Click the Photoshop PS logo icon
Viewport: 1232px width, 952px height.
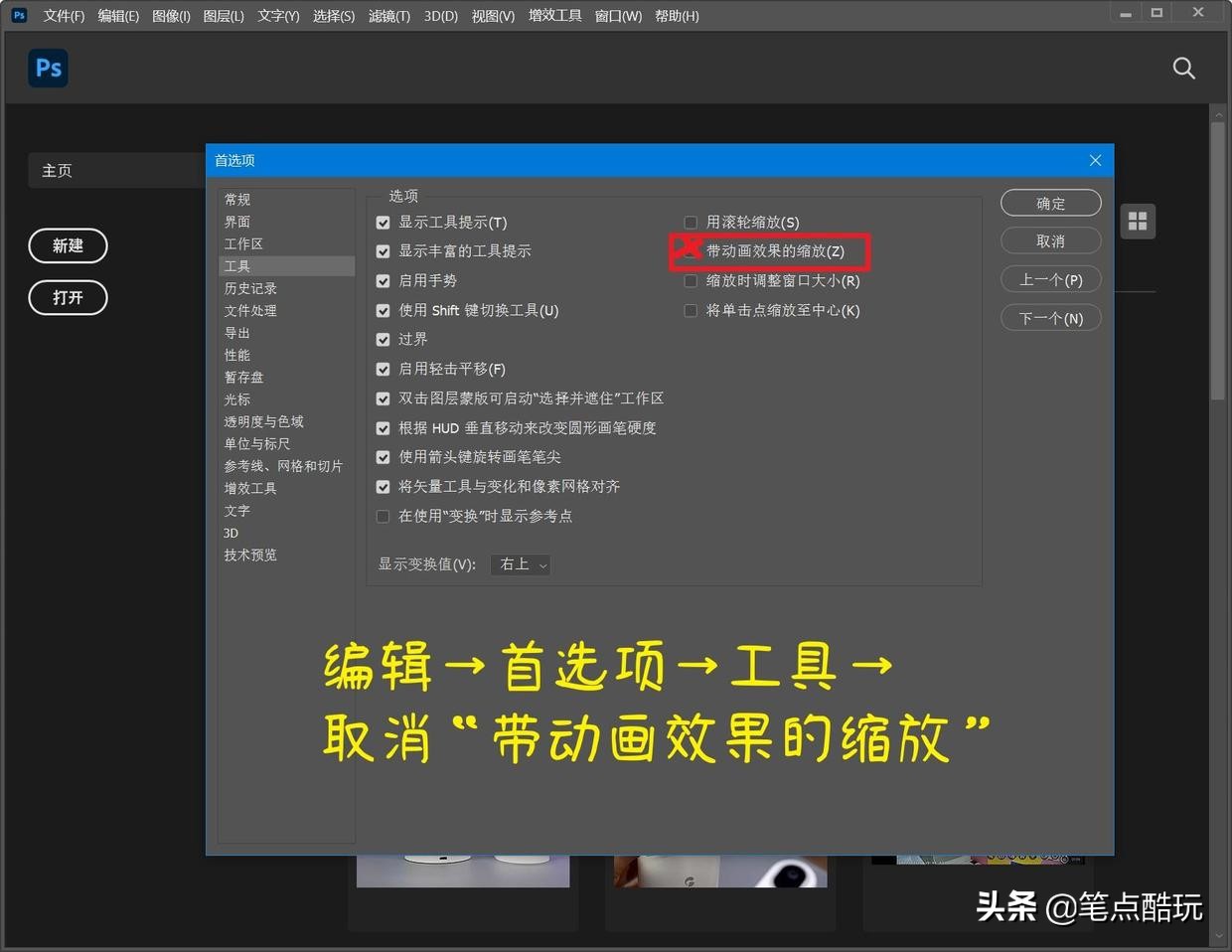(48, 68)
